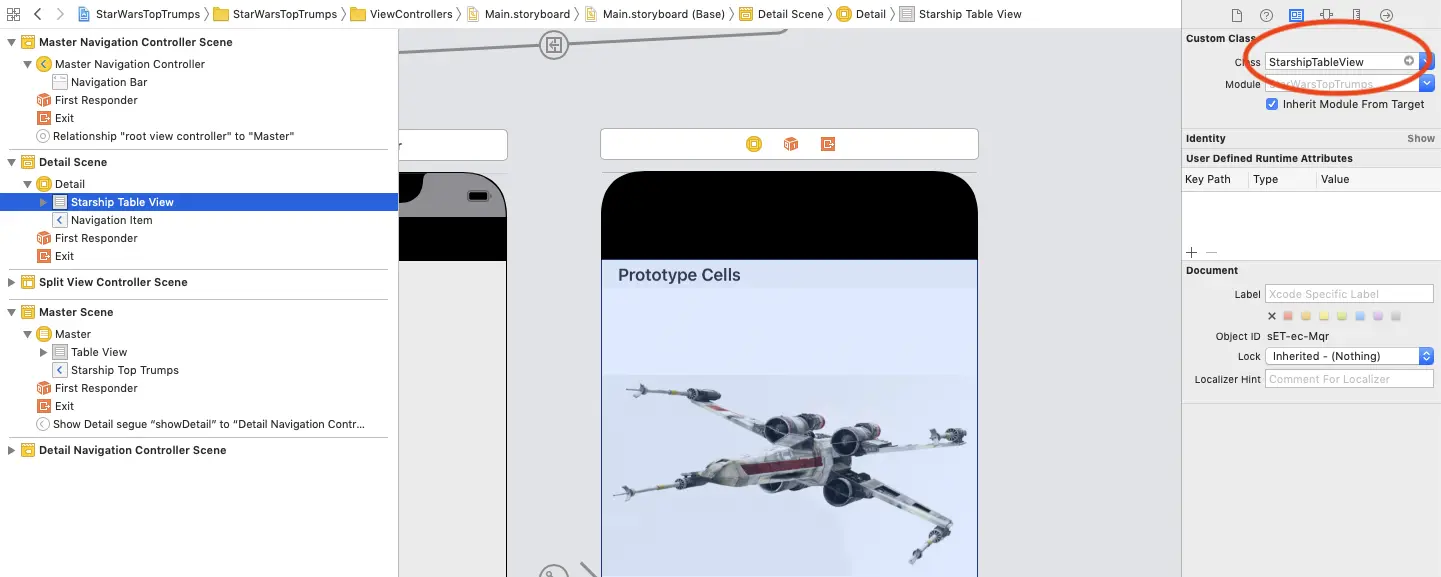Click Object ID value sET-ec-Mqr
The width and height of the screenshot is (1441, 577).
[x=1297, y=336]
